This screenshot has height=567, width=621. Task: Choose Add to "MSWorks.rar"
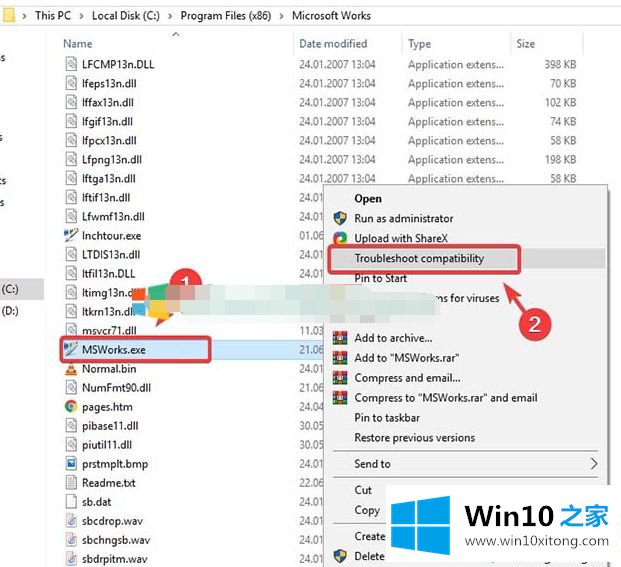pos(407,358)
